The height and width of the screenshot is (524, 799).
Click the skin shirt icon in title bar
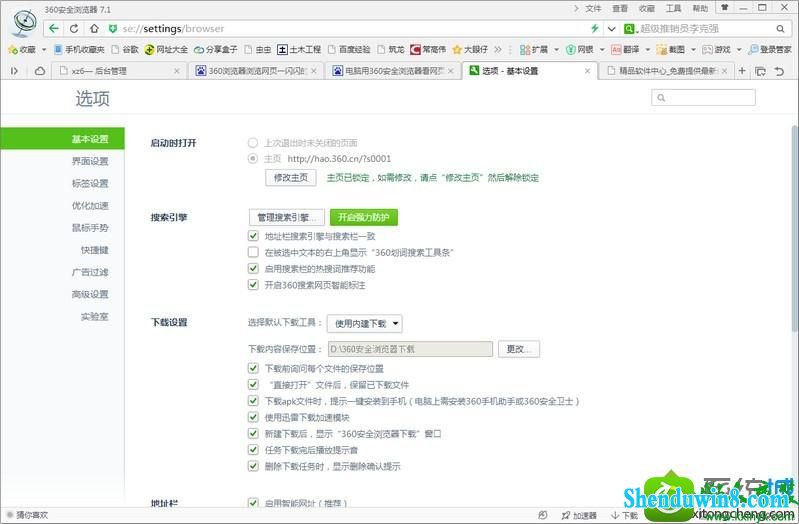click(724, 8)
